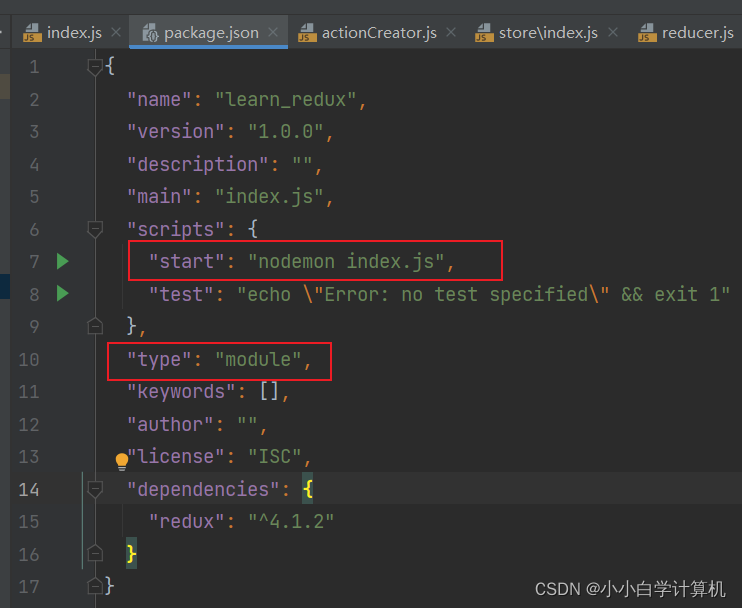Click the "type" key
This screenshot has width=742, height=608.
[159, 360]
